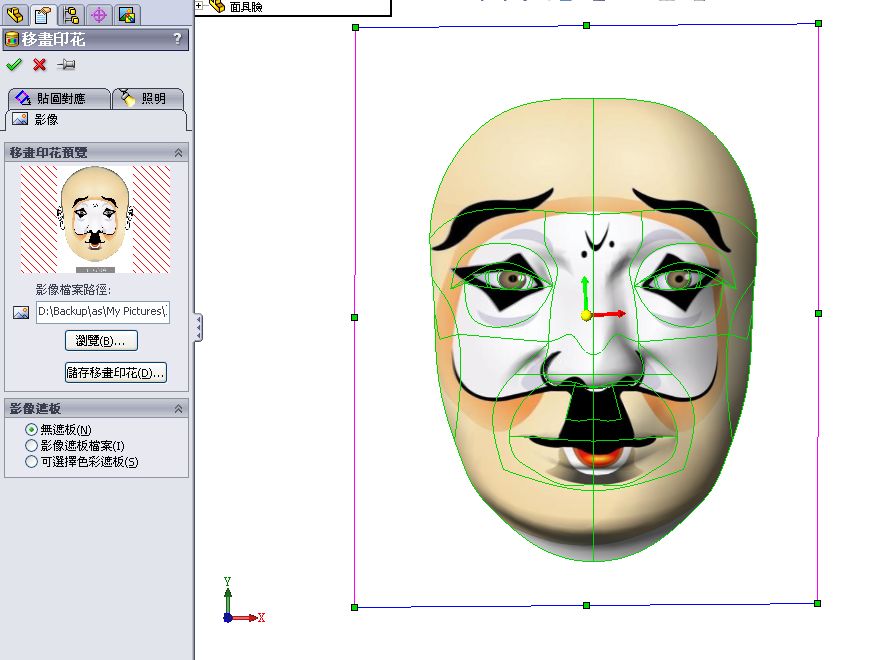The height and width of the screenshot is (660, 881).
Task: Click top-right decal frame handle
Action: point(819,24)
